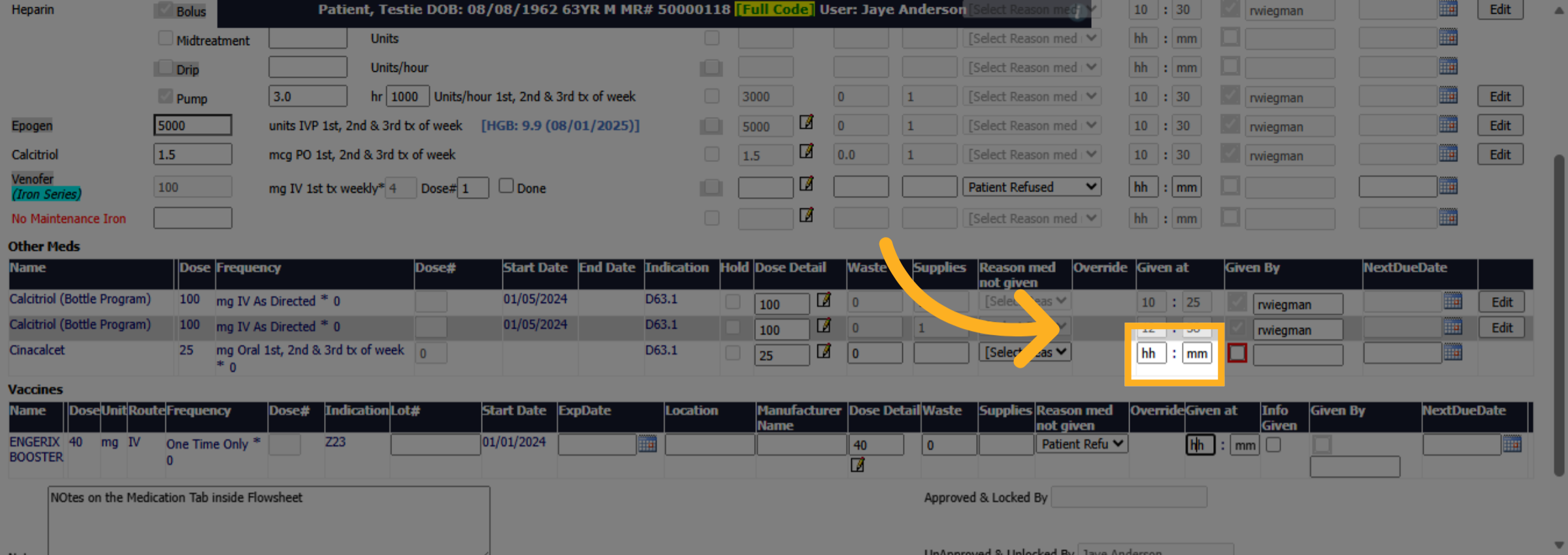Open No Maintenance Iron reason dropdown
The height and width of the screenshot is (555, 1568).
[1032, 218]
